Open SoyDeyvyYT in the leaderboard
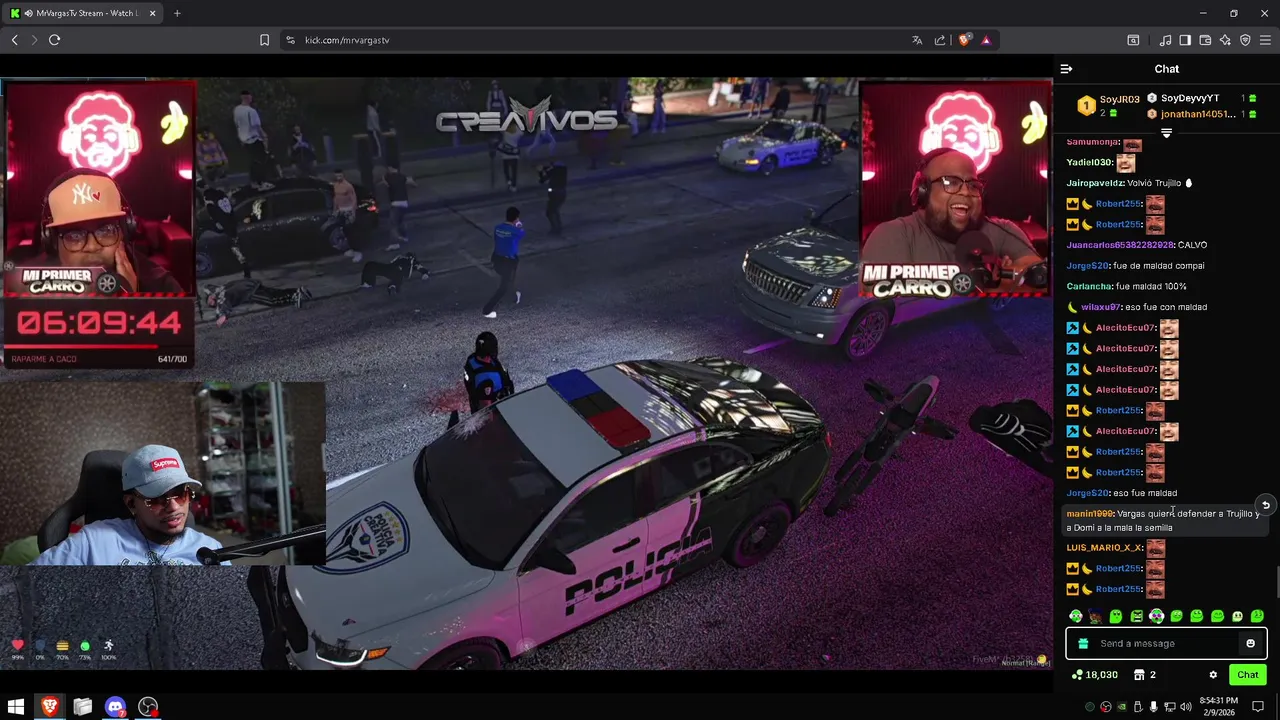1280x720 pixels. [x=1189, y=98]
